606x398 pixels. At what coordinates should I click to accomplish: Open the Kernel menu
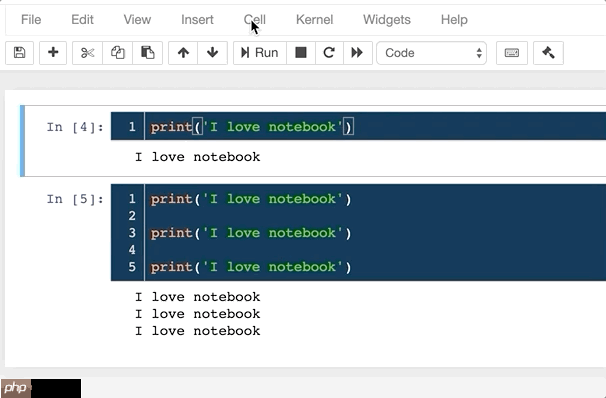(x=315, y=19)
